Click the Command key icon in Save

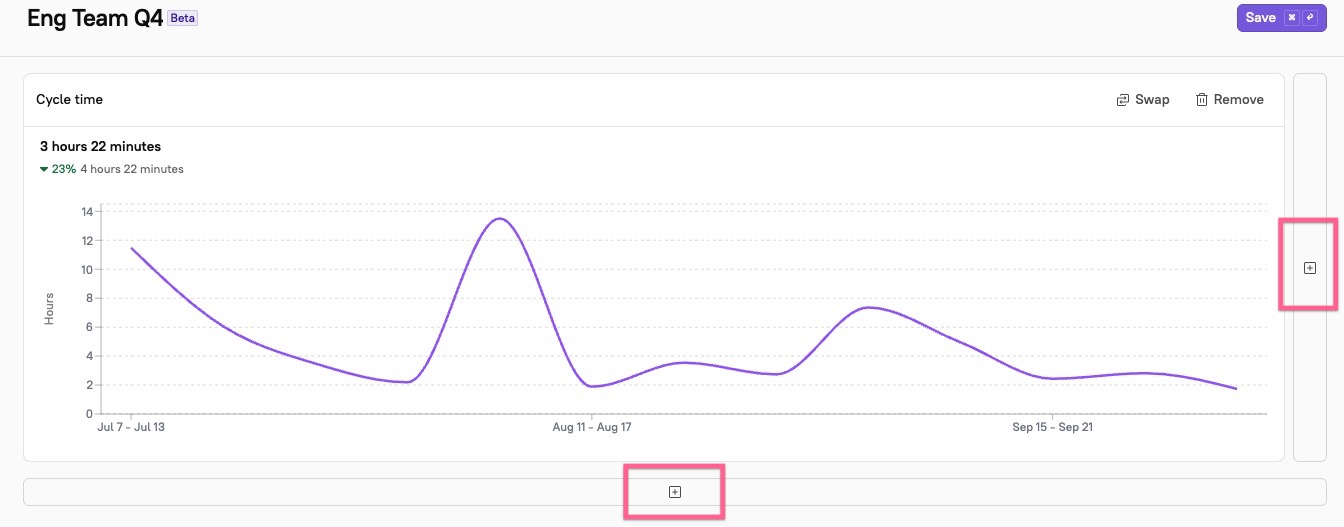[1291, 18]
